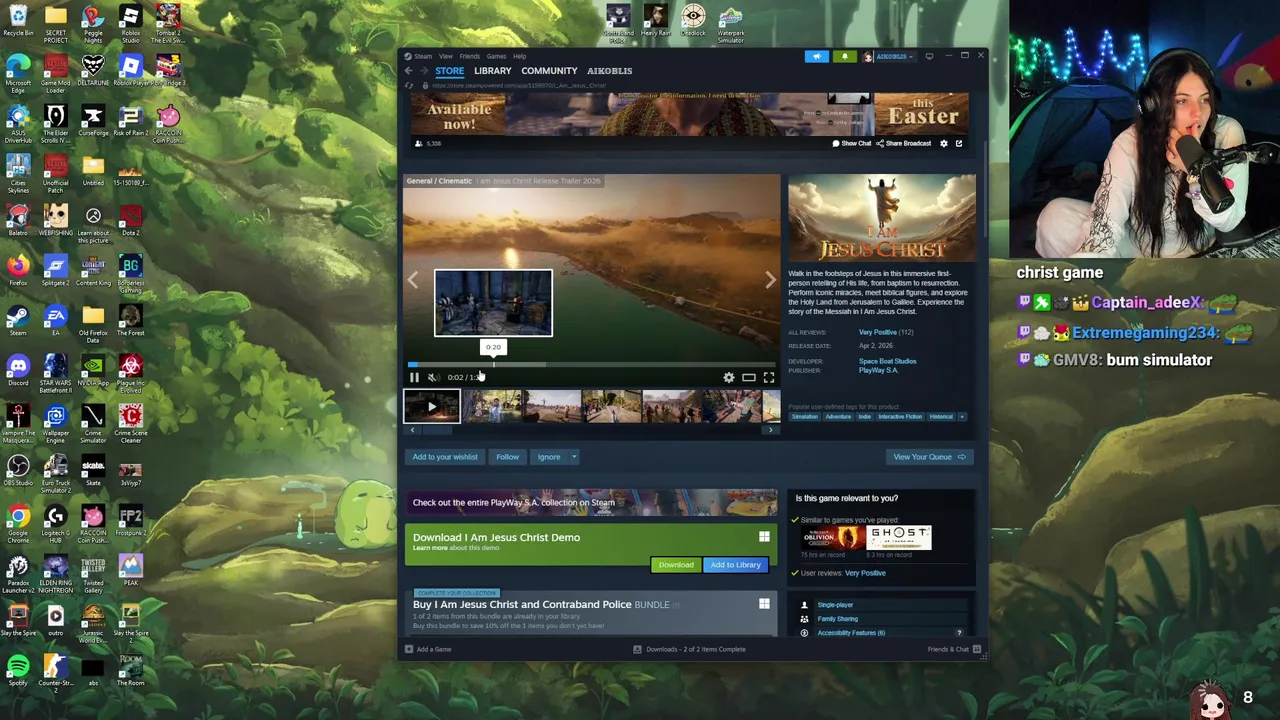This screenshot has width=1280, height=720.
Task: Expand the Ignore dropdown arrow
Action: 574,457
